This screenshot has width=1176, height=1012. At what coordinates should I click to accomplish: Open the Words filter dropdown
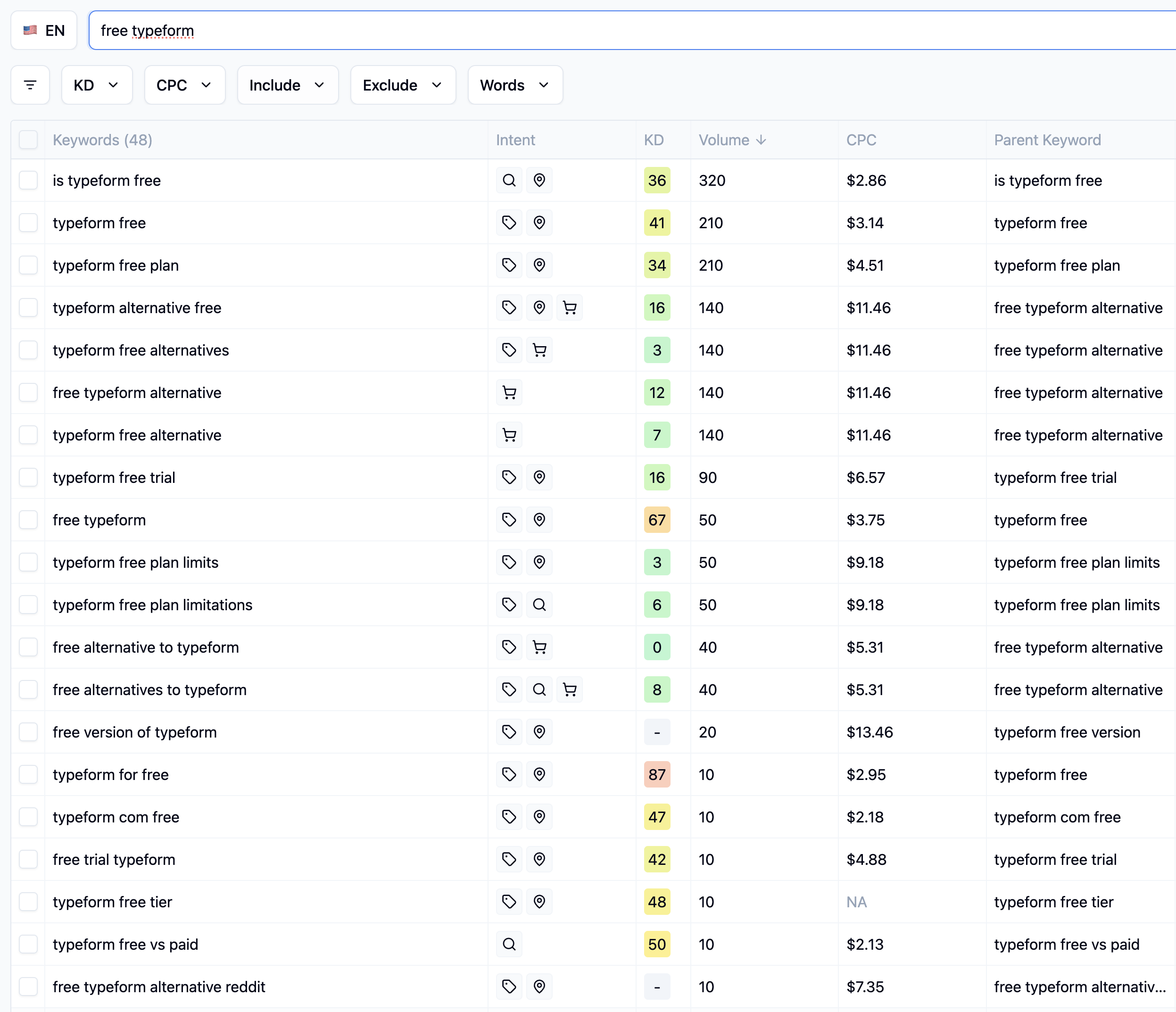pyautogui.click(x=515, y=85)
